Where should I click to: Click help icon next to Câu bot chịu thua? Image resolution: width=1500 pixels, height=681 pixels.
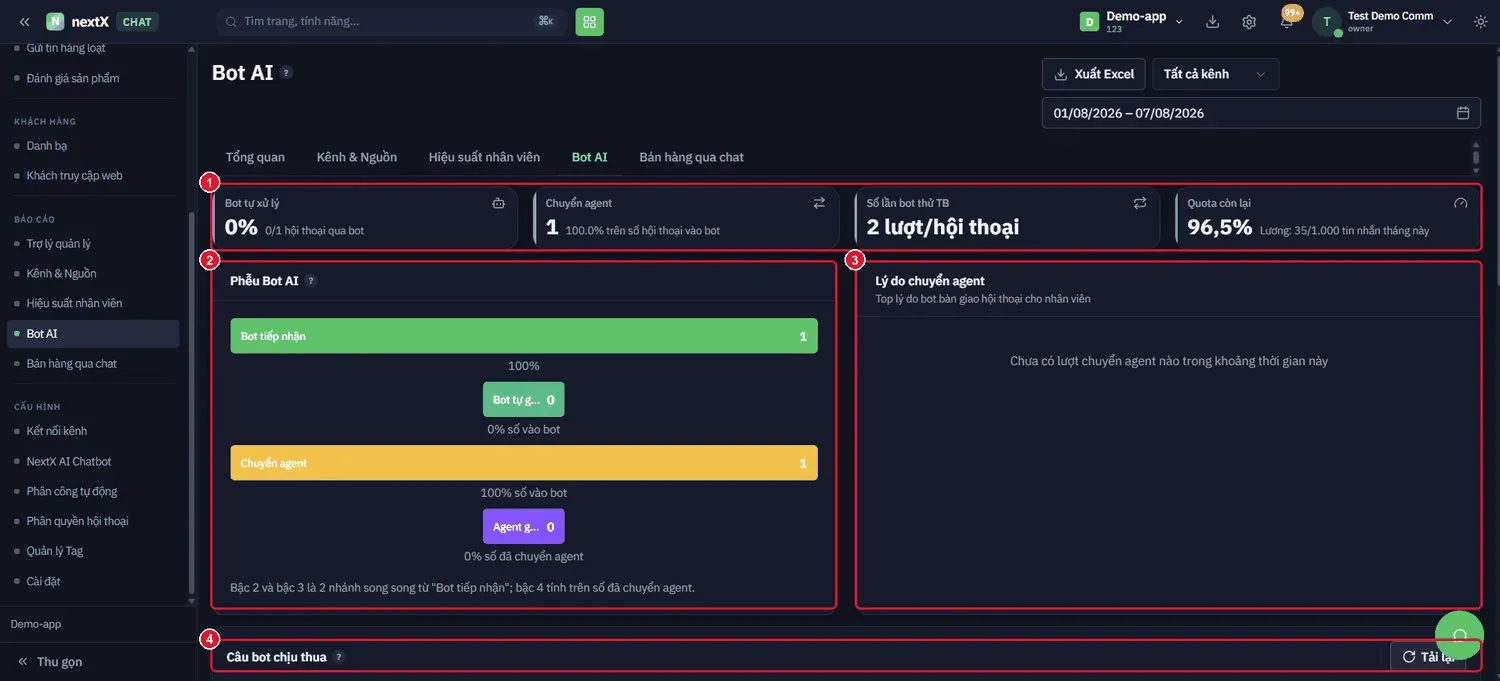[x=339, y=657]
